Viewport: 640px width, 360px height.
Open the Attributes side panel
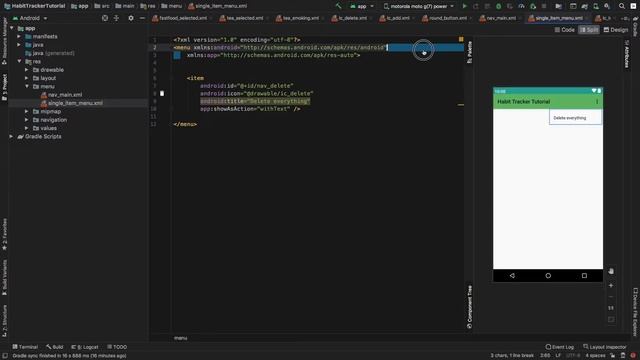tap(627, 54)
